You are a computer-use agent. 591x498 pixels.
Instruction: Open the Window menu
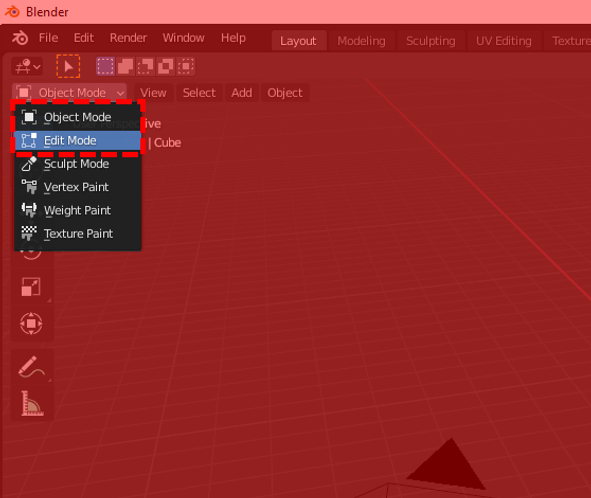coord(184,38)
